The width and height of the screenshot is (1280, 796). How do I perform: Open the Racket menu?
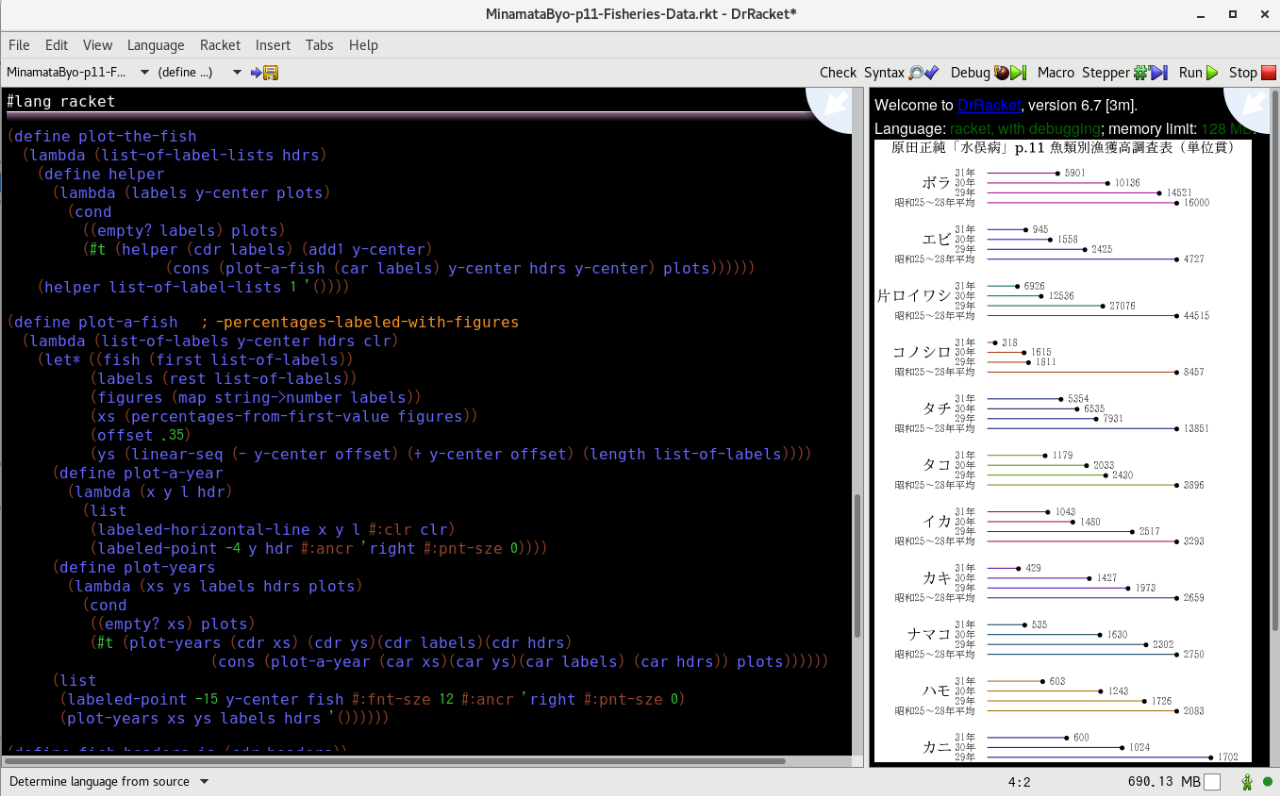pos(219,45)
